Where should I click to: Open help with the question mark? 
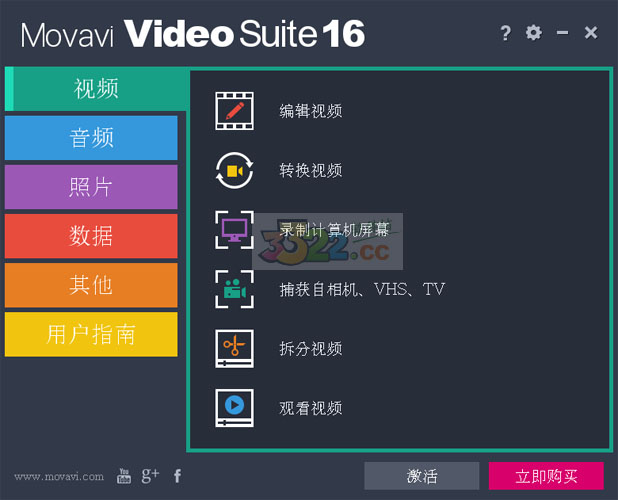[x=505, y=33]
